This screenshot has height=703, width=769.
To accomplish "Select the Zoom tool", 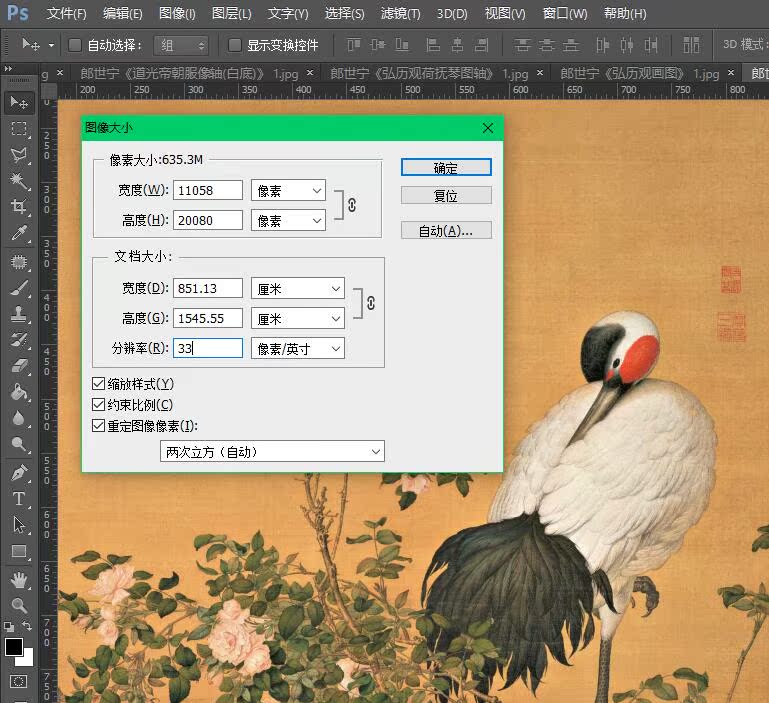I will coord(19,605).
